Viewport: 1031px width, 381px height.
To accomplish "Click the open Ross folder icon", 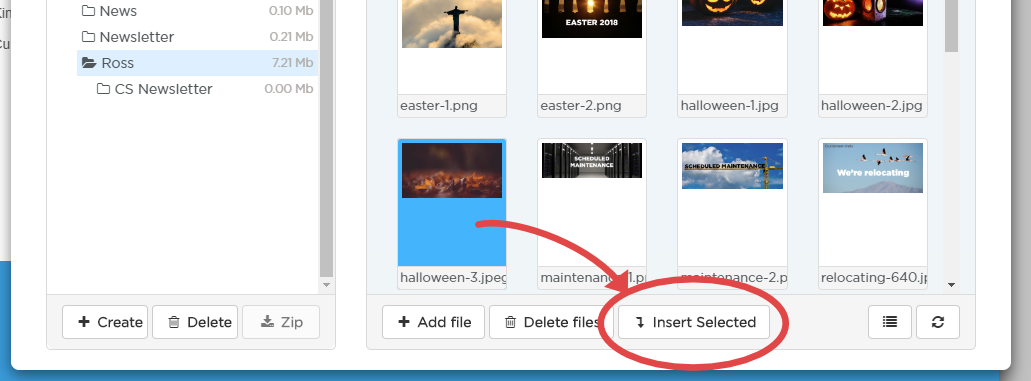I will [89, 63].
